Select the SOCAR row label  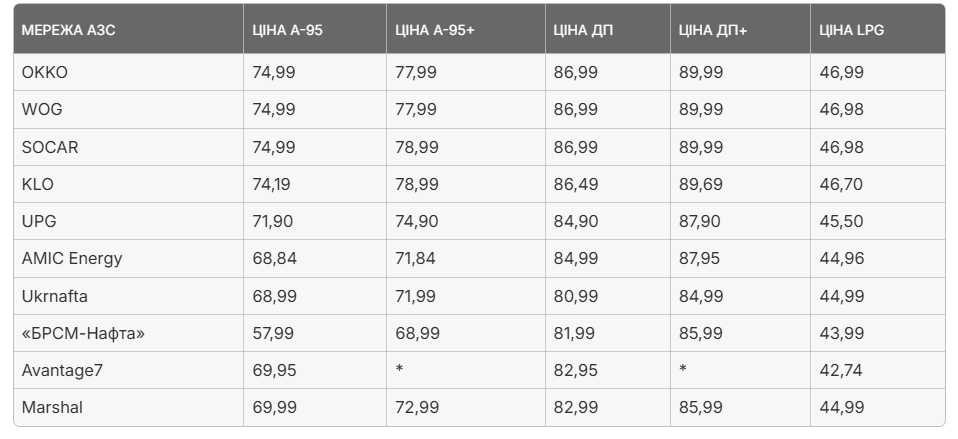pos(50,147)
